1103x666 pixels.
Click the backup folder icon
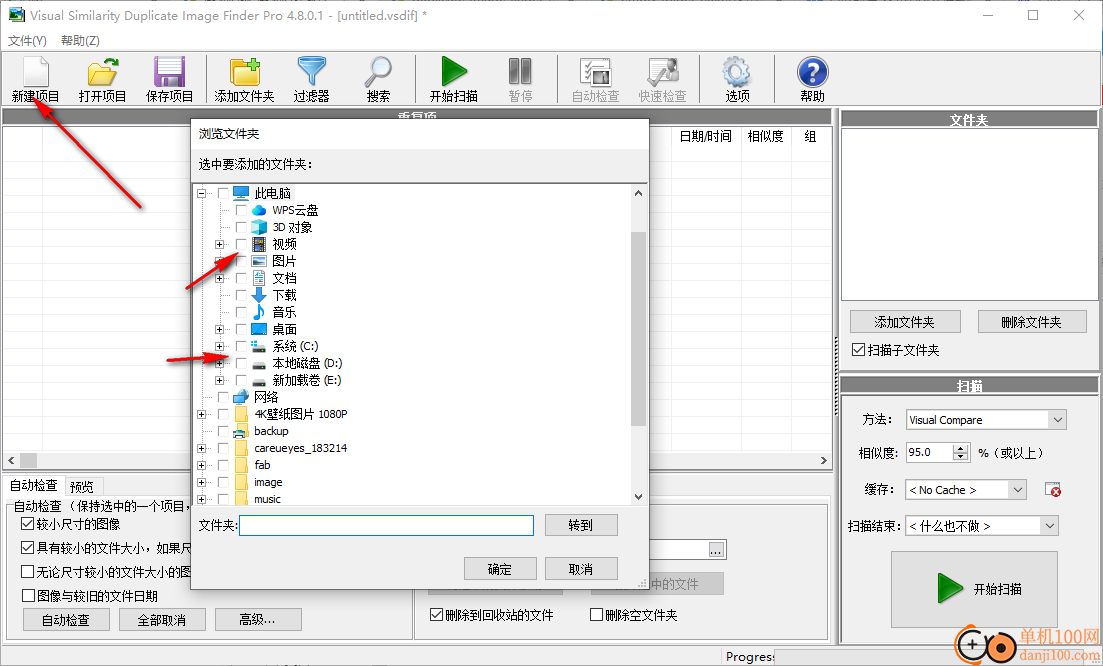pos(241,431)
